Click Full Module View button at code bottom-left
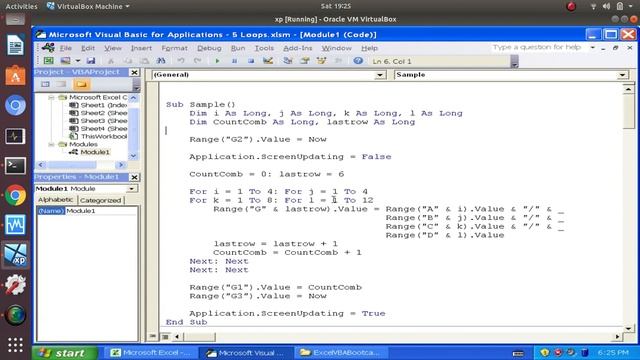The width and height of the screenshot is (640, 360). (165, 337)
